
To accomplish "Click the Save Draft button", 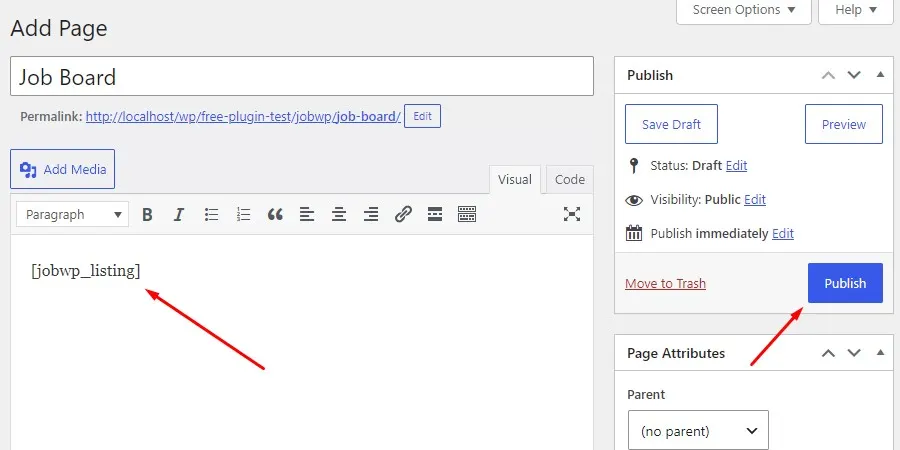I will coord(671,124).
